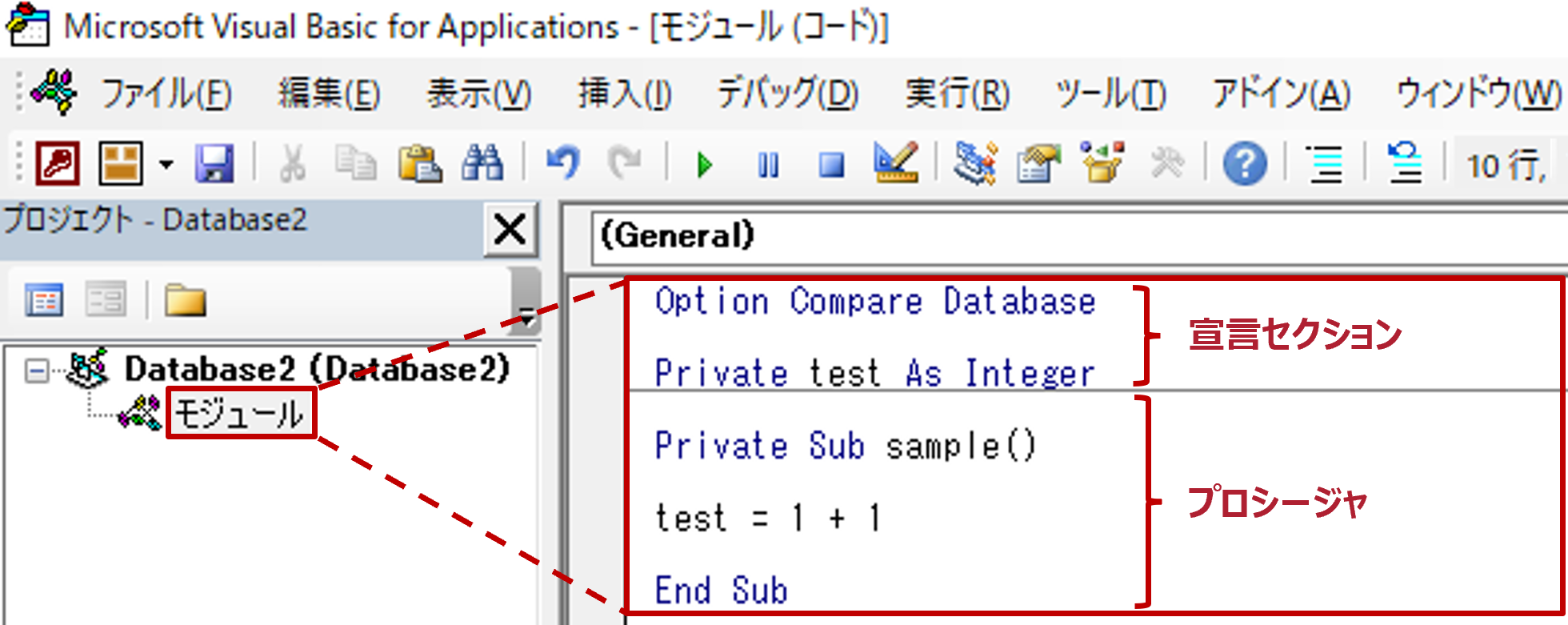This screenshot has height=625, width=1568.
Task: Click the blue Help question mark icon
Action: click(x=1244, y=165)
